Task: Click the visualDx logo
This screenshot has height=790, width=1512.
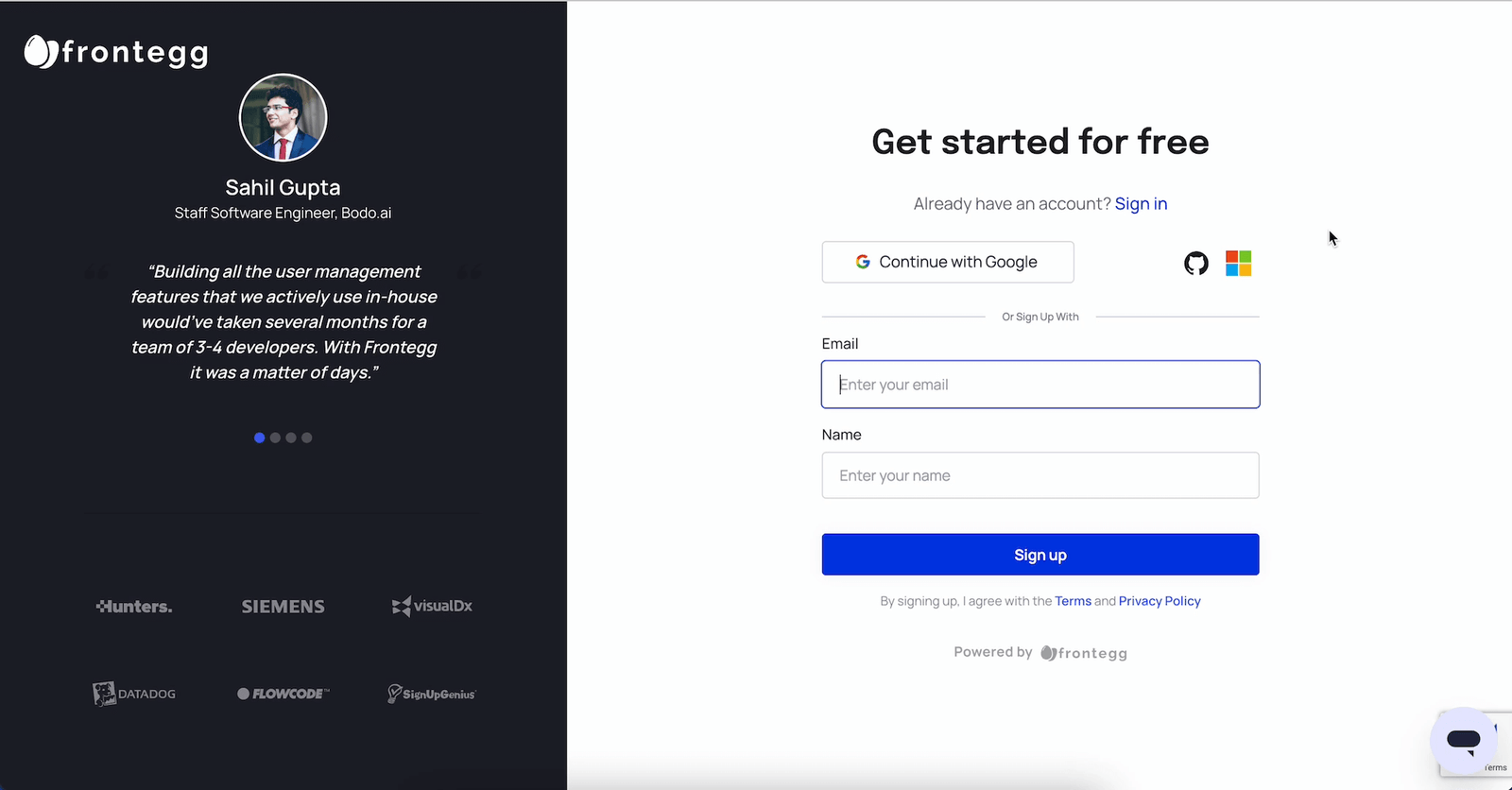Action: click(x=431, y=606)
